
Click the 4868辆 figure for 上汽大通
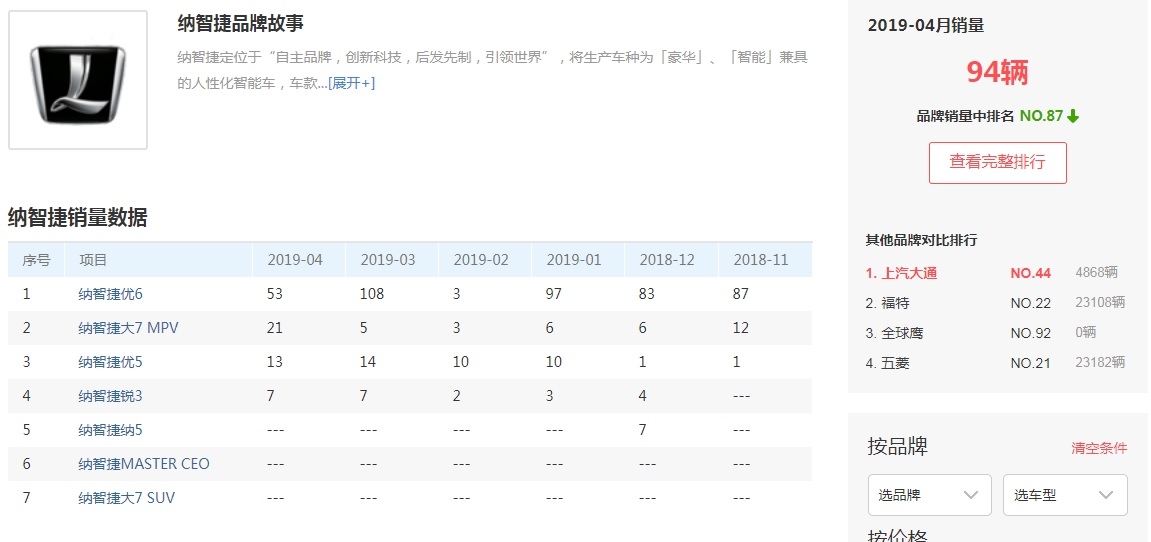1097,272
